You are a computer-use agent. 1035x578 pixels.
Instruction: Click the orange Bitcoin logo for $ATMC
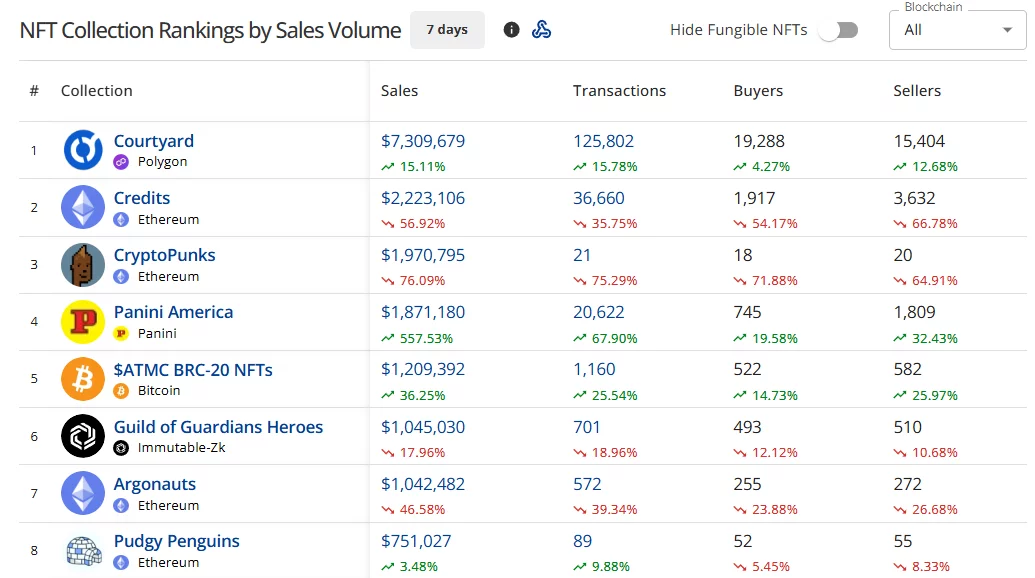83,379
